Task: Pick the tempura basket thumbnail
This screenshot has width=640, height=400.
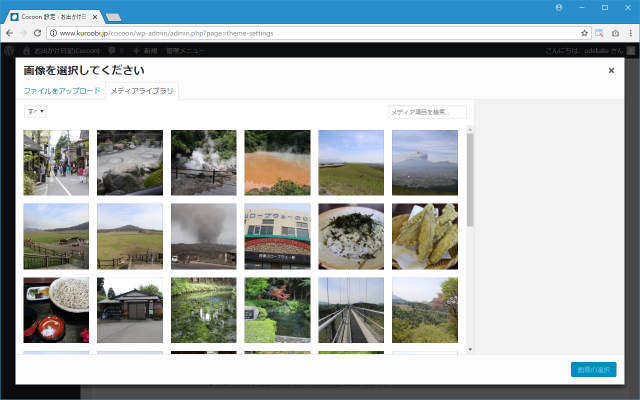Action: tap(425, 236)
